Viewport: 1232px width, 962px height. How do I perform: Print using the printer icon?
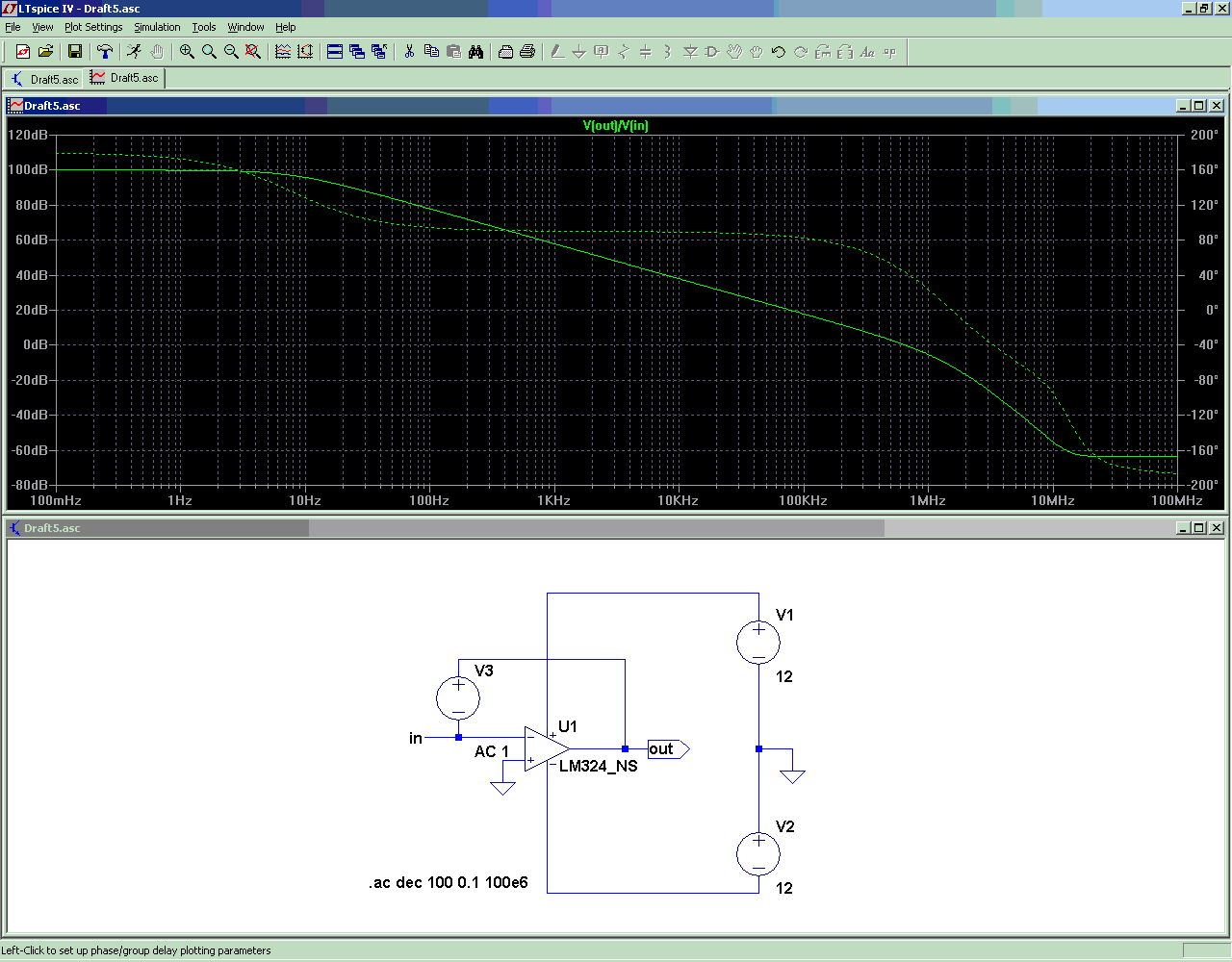(527, 52)
